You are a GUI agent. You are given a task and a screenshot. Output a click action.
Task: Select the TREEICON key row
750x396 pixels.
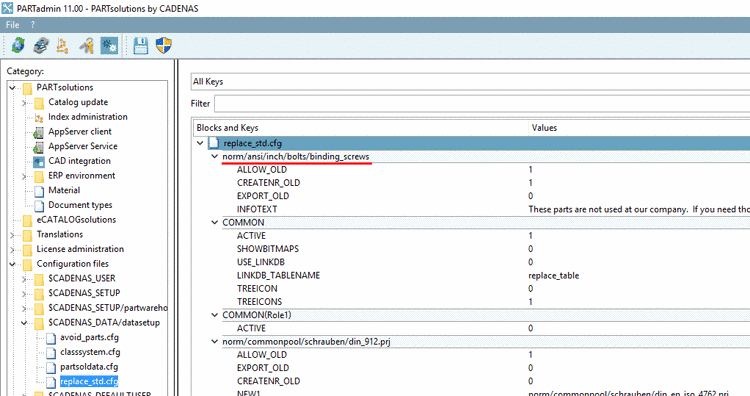257,288
